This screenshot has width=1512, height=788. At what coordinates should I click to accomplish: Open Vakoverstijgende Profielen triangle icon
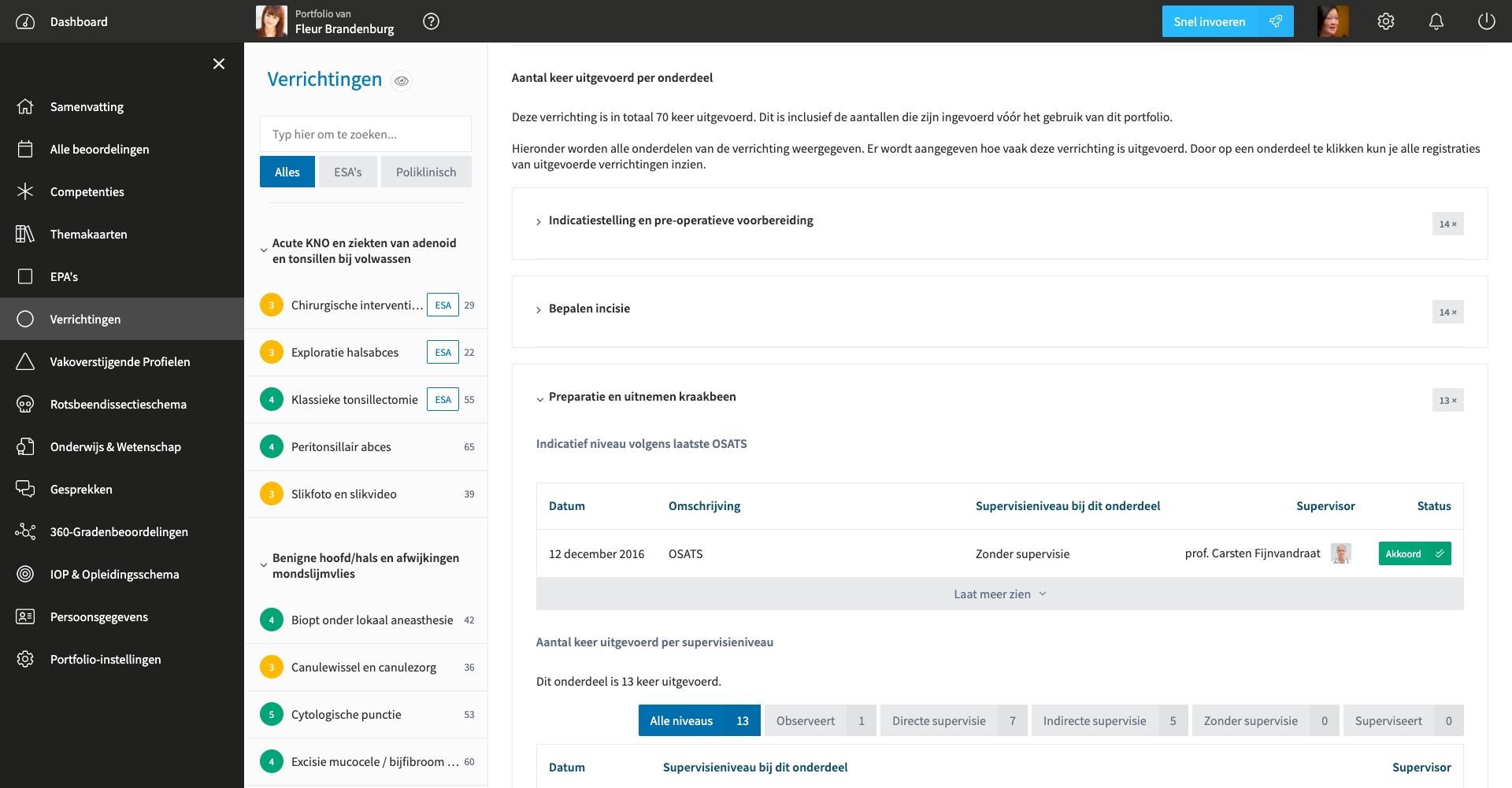click(x=25, y=361)
